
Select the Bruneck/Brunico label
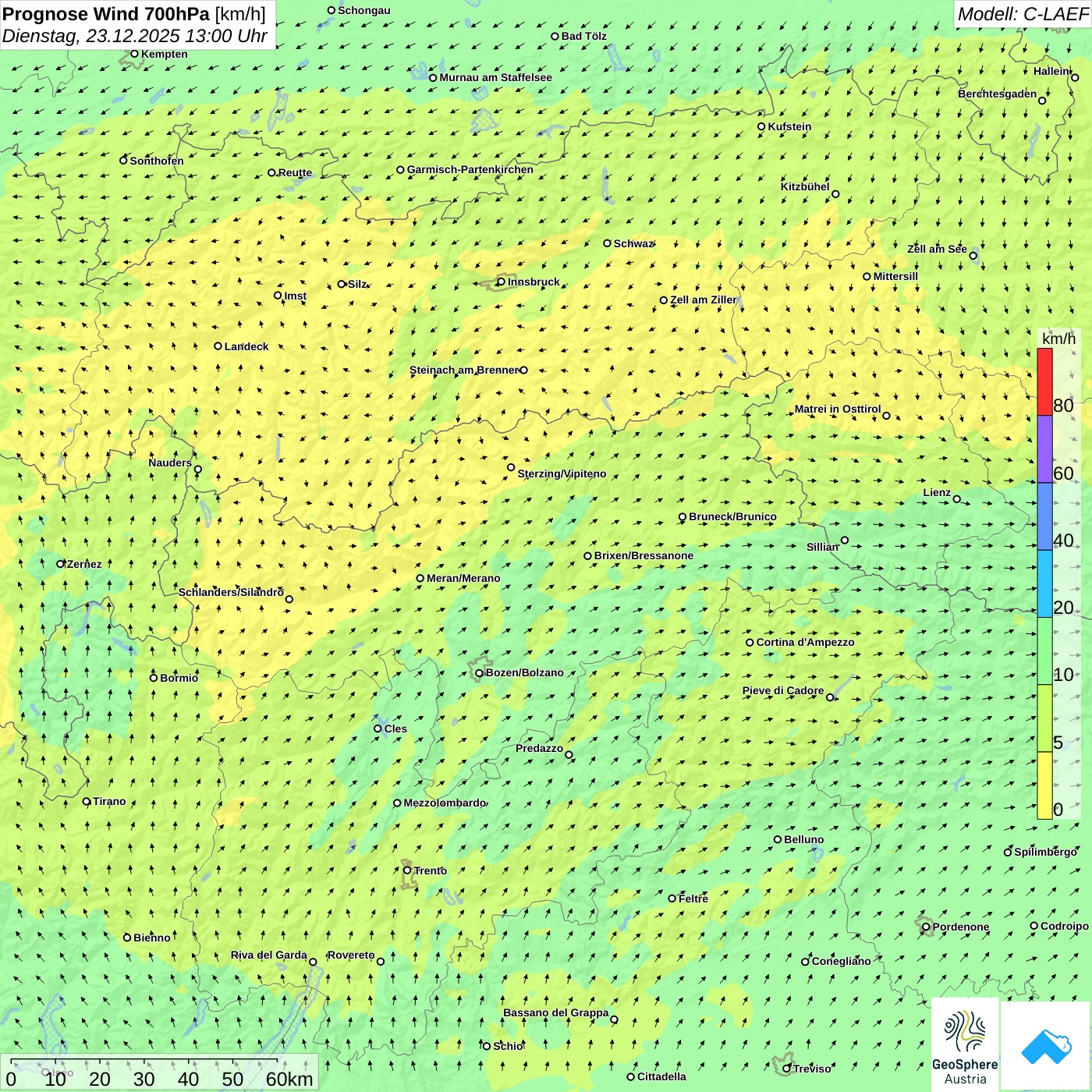(x=732, y=516)
